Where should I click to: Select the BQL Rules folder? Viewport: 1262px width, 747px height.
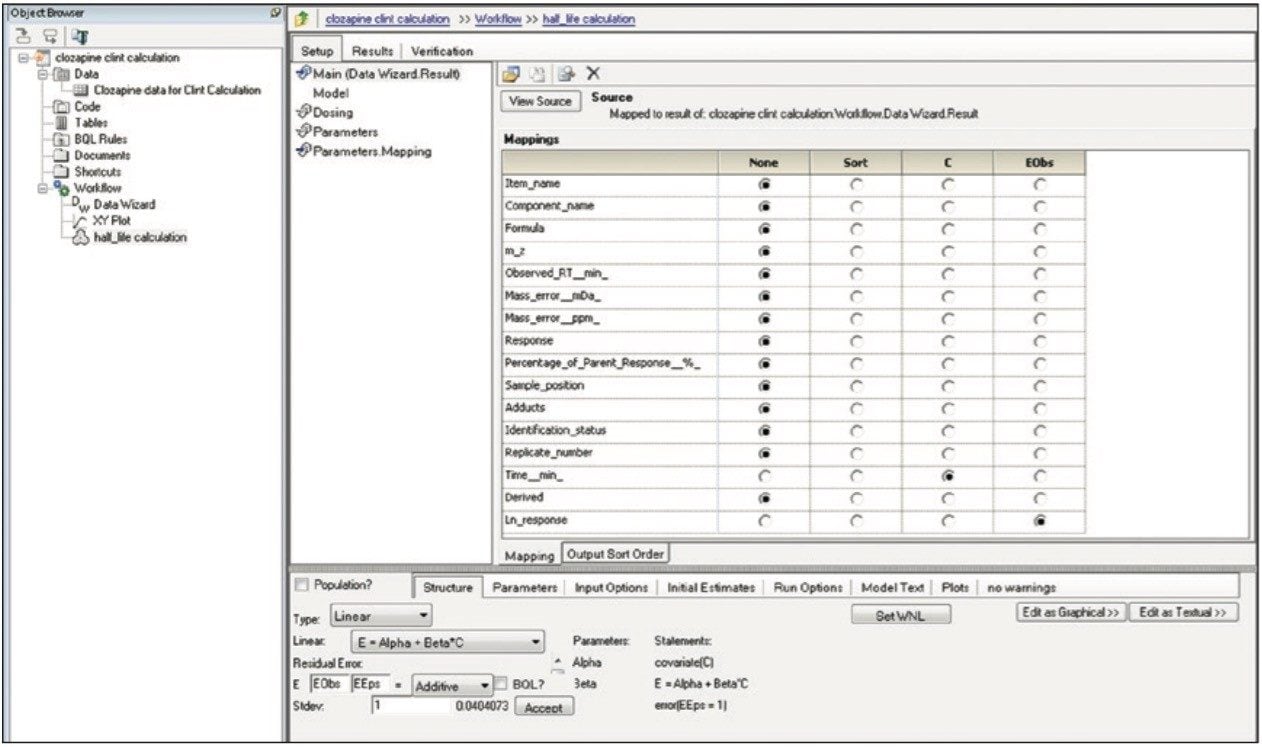point(101,139)
